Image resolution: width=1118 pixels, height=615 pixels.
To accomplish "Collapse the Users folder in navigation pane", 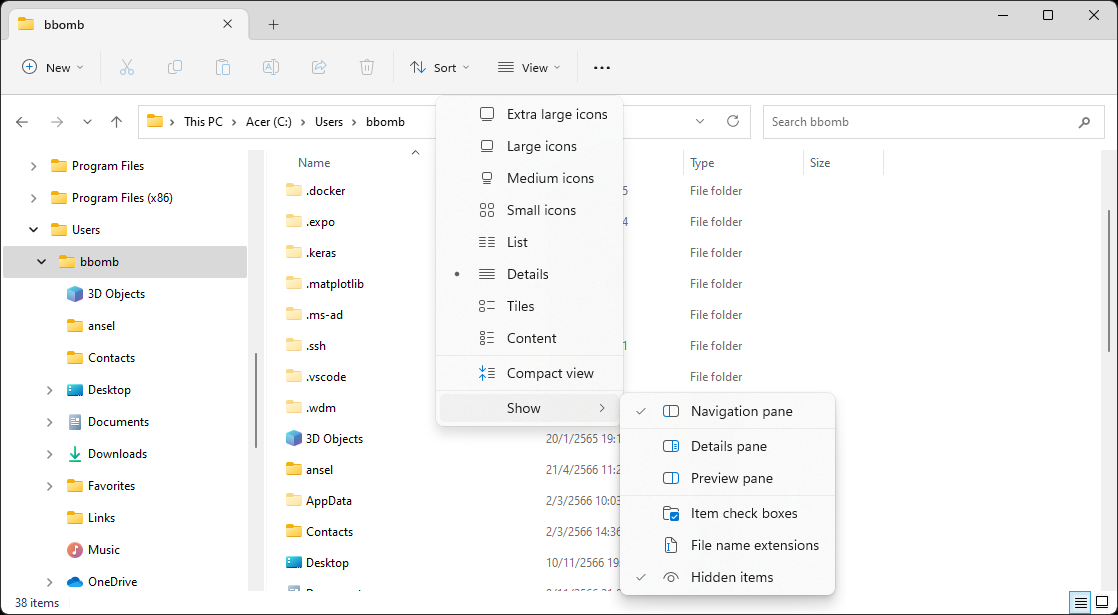I will pos(34,230).
